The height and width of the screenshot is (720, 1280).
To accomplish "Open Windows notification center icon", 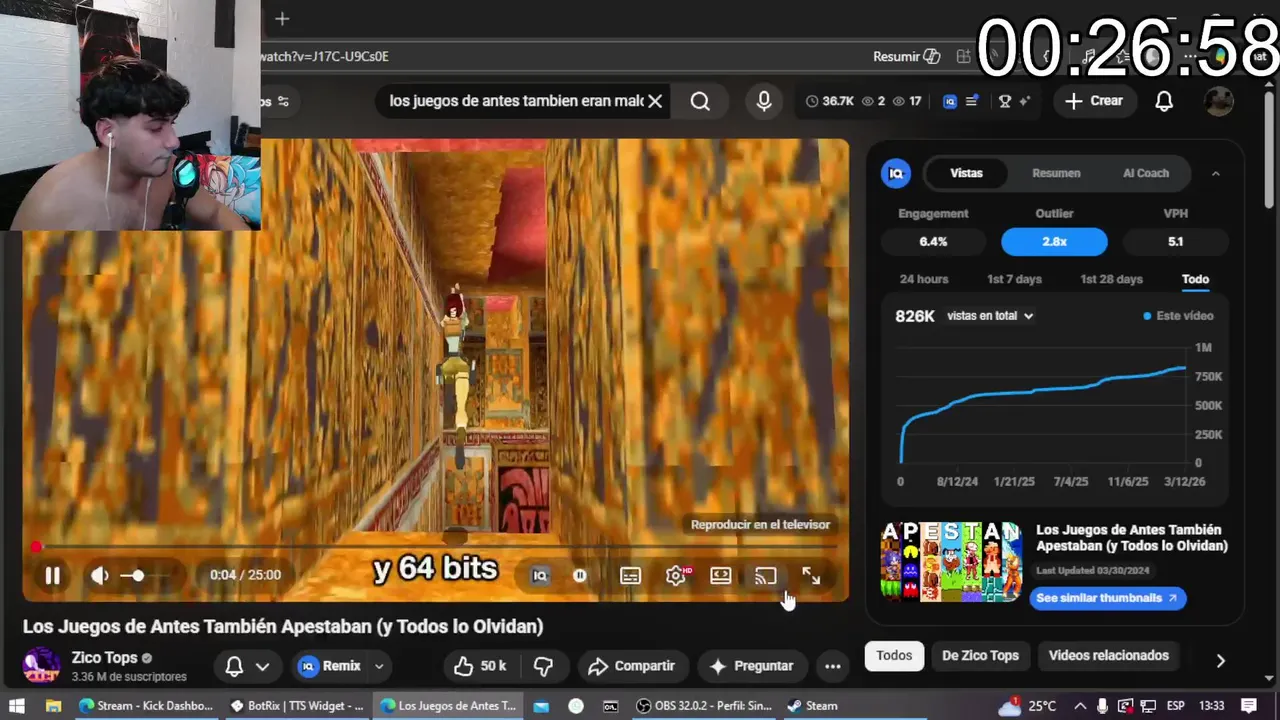I will pos(1248,706).
